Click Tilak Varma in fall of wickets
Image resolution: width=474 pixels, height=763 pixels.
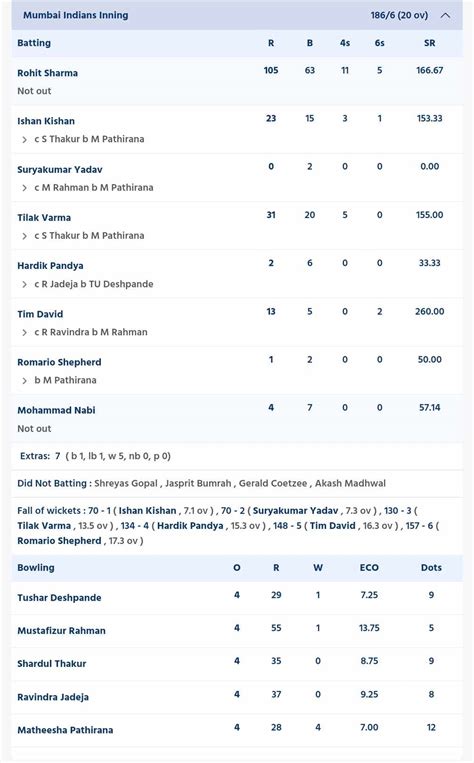(44, 526)
